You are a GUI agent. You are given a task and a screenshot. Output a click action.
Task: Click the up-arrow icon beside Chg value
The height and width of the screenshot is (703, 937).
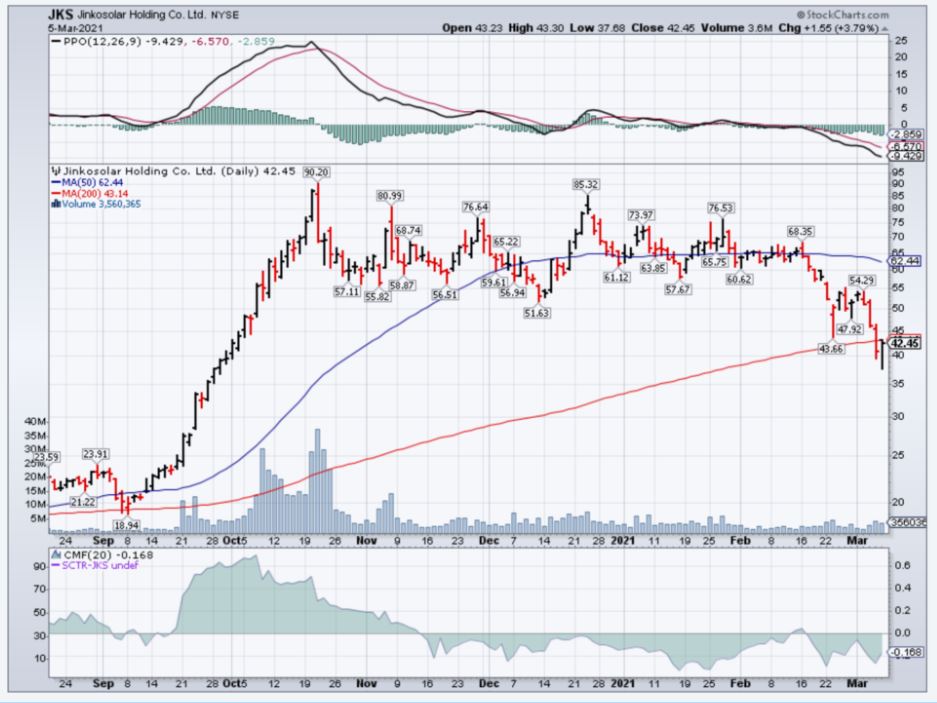[884, 29]
